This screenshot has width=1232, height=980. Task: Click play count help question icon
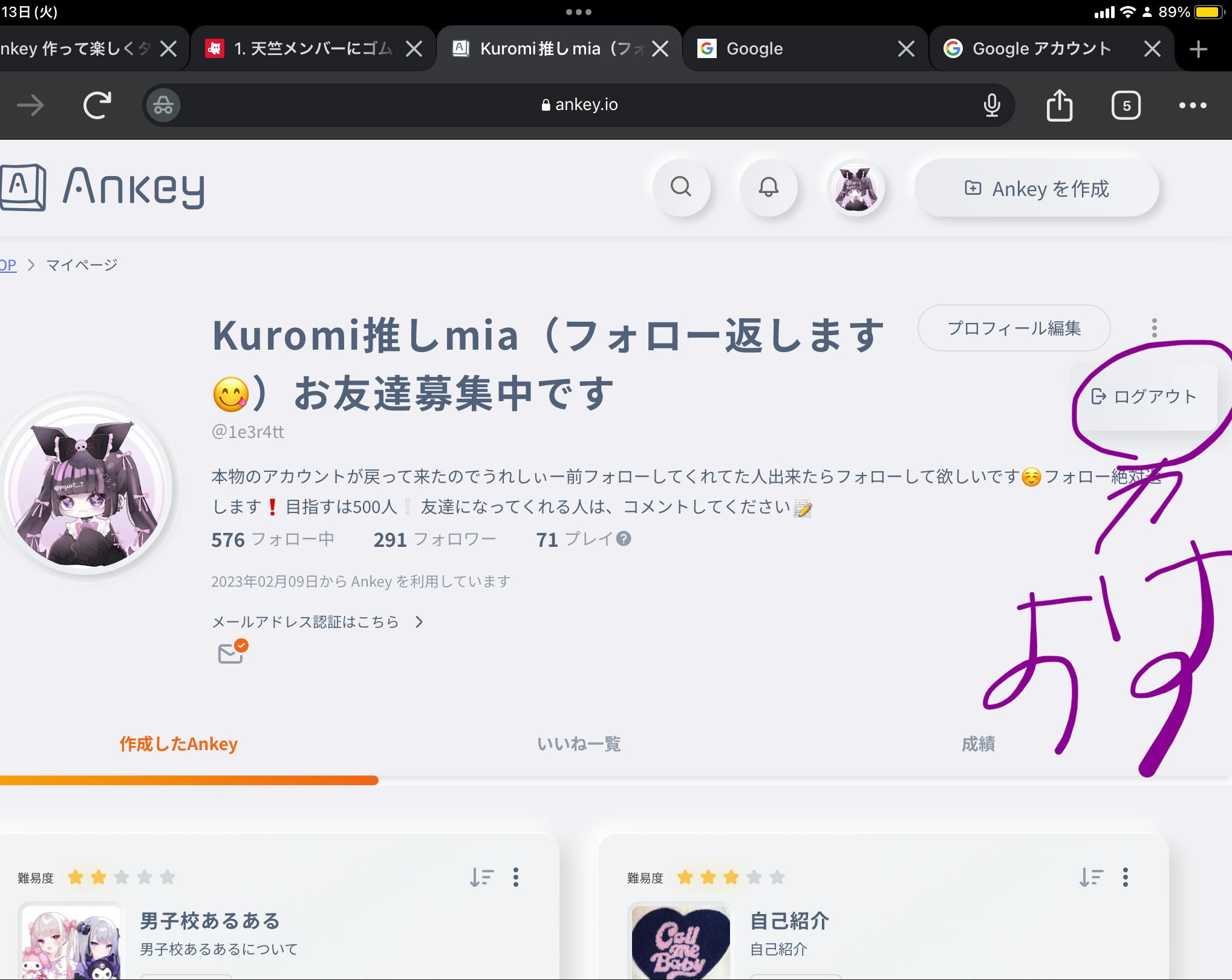coord(624,538)
